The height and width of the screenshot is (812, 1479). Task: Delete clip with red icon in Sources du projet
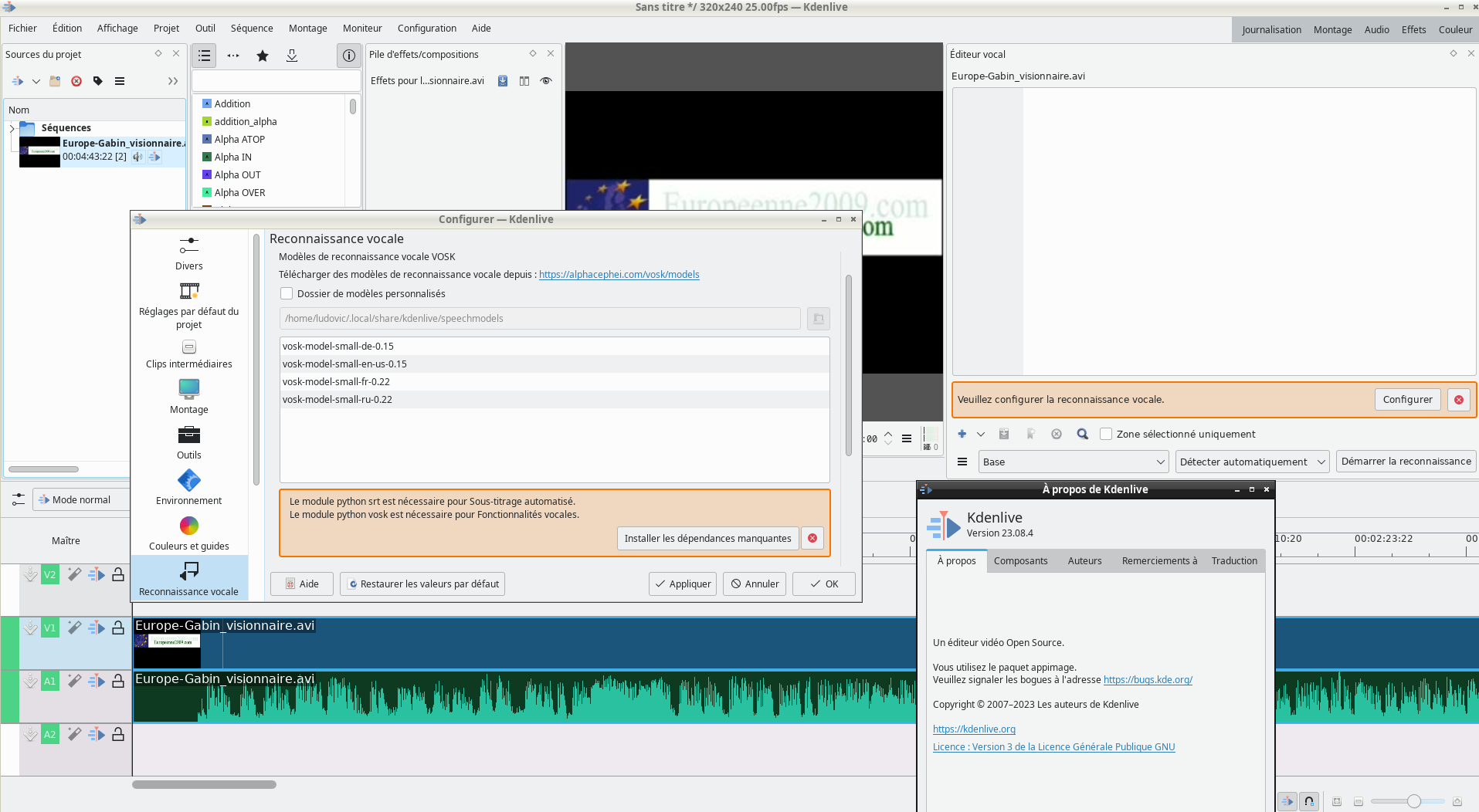76,81
